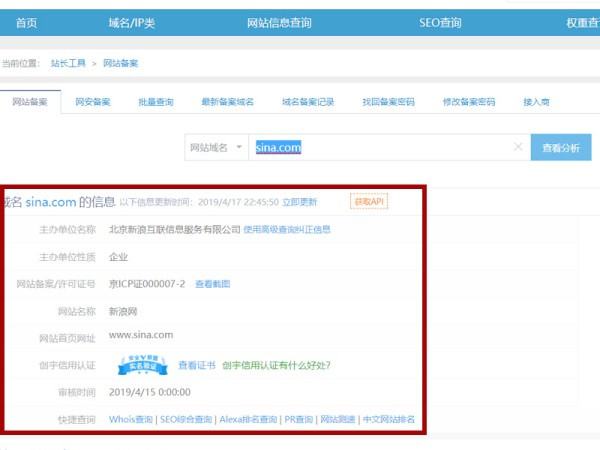Click 查看截图 link next to ICP number
The image size is (600, 450).
[213, 284]
